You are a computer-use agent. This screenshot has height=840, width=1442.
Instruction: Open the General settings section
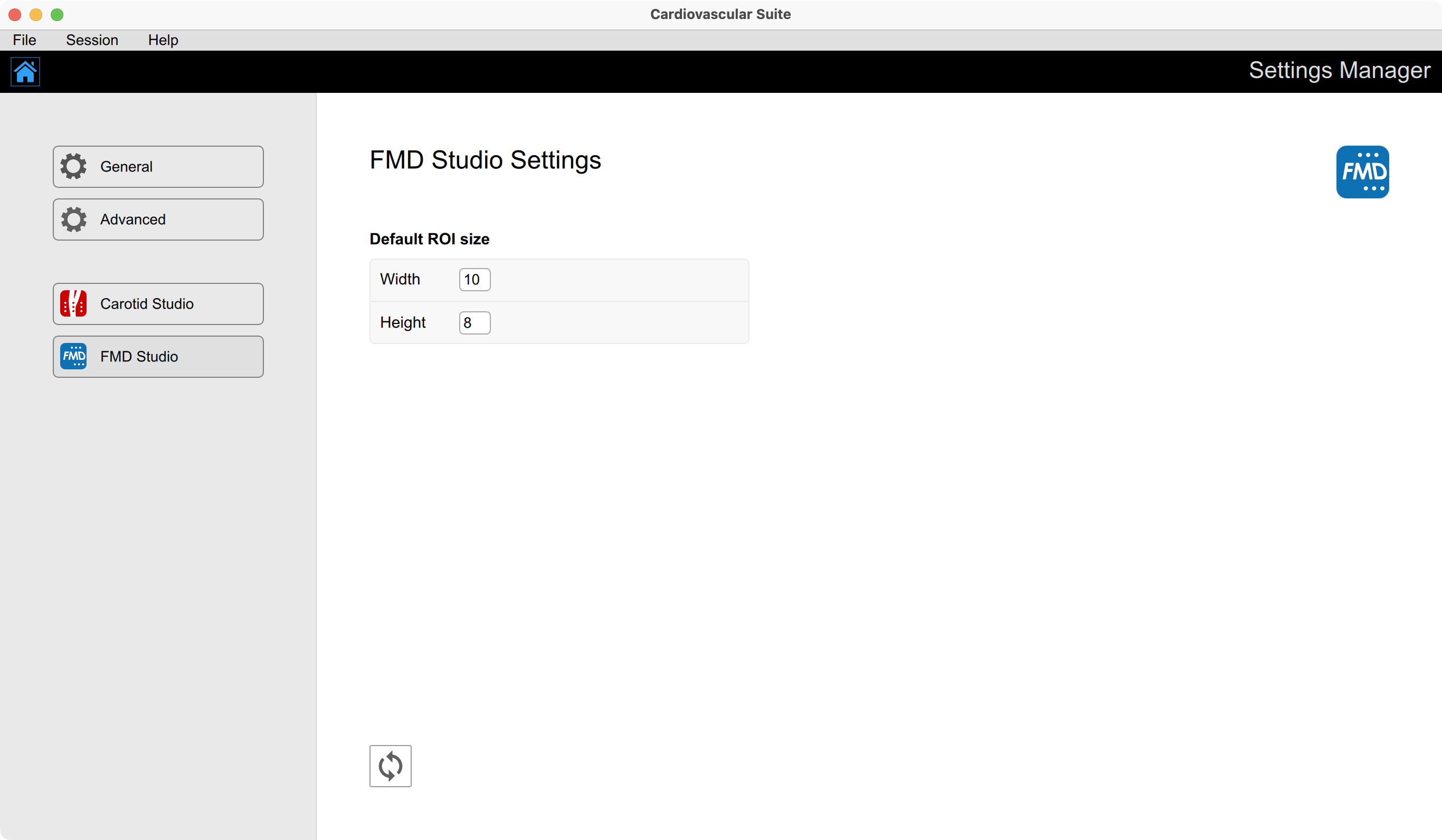(158, 166)
